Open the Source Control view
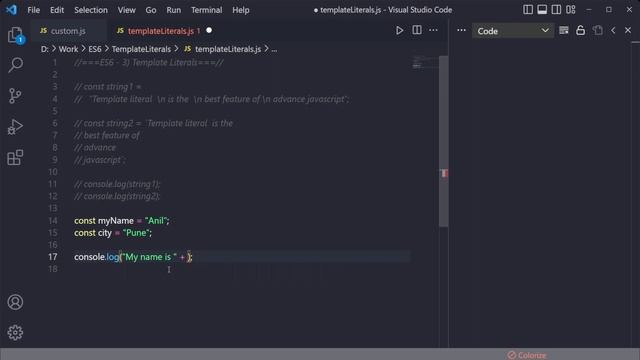Viewport: 640px width, 360px height. click(16, 96)
